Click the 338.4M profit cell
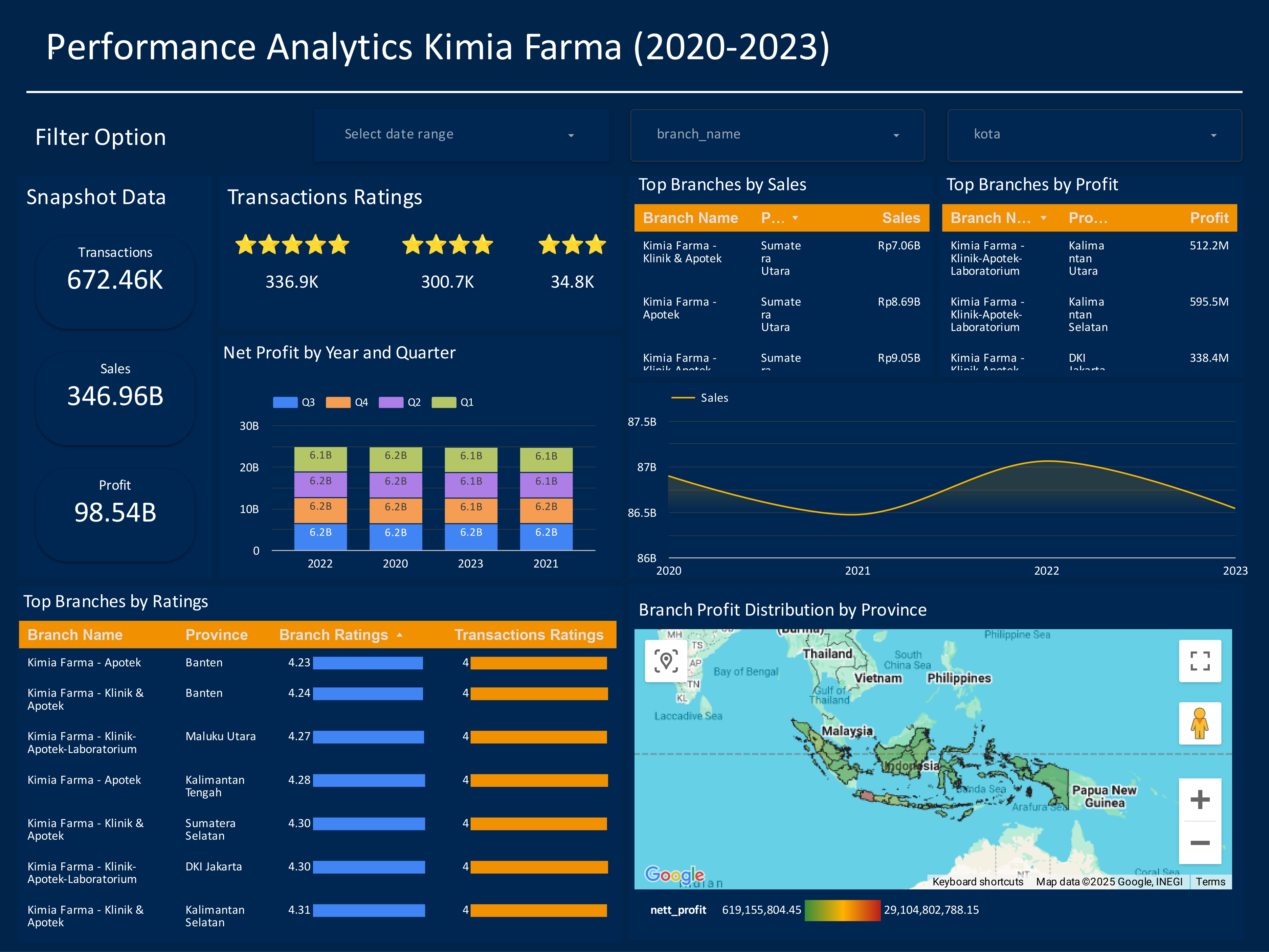Image resolution: width=1269 pixels, height=952 pixels. (x=1209, y=358)
